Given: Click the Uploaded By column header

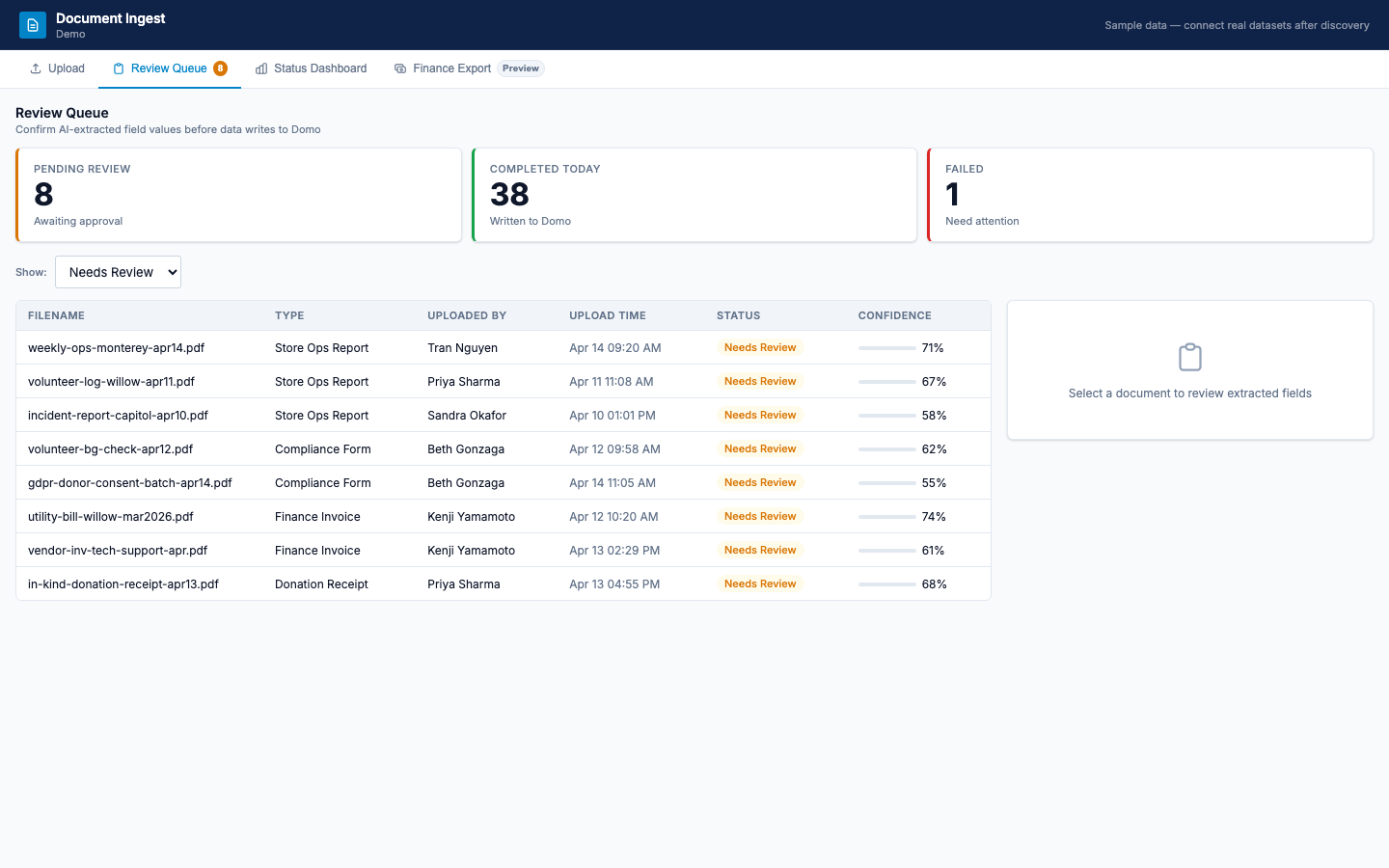Looking at the screenshot, I should coord(467,315).
